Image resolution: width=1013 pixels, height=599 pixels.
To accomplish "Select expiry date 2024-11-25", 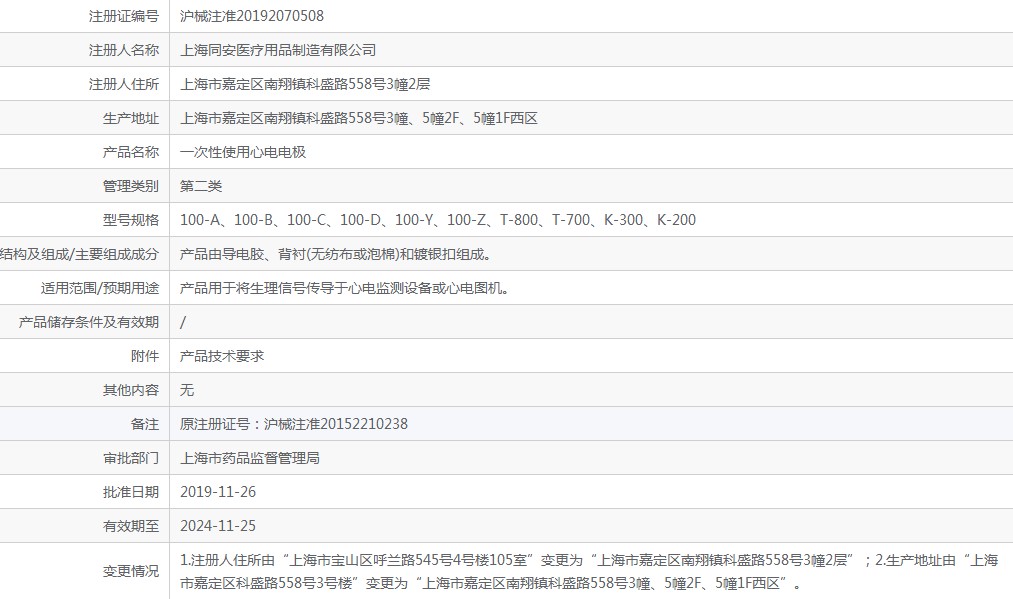I will [x=218, y=526].
